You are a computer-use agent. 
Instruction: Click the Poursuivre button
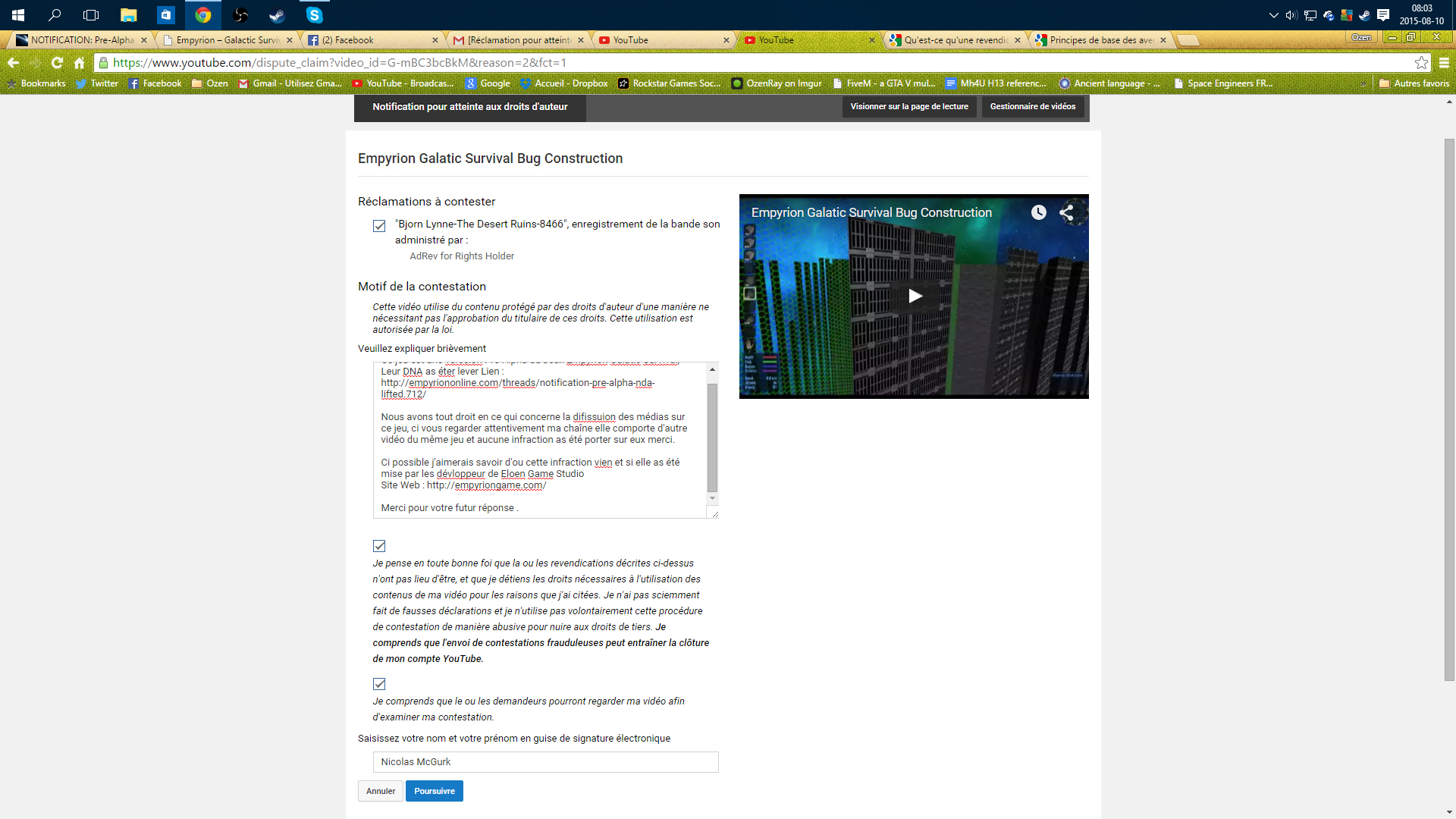click(435, 791)
